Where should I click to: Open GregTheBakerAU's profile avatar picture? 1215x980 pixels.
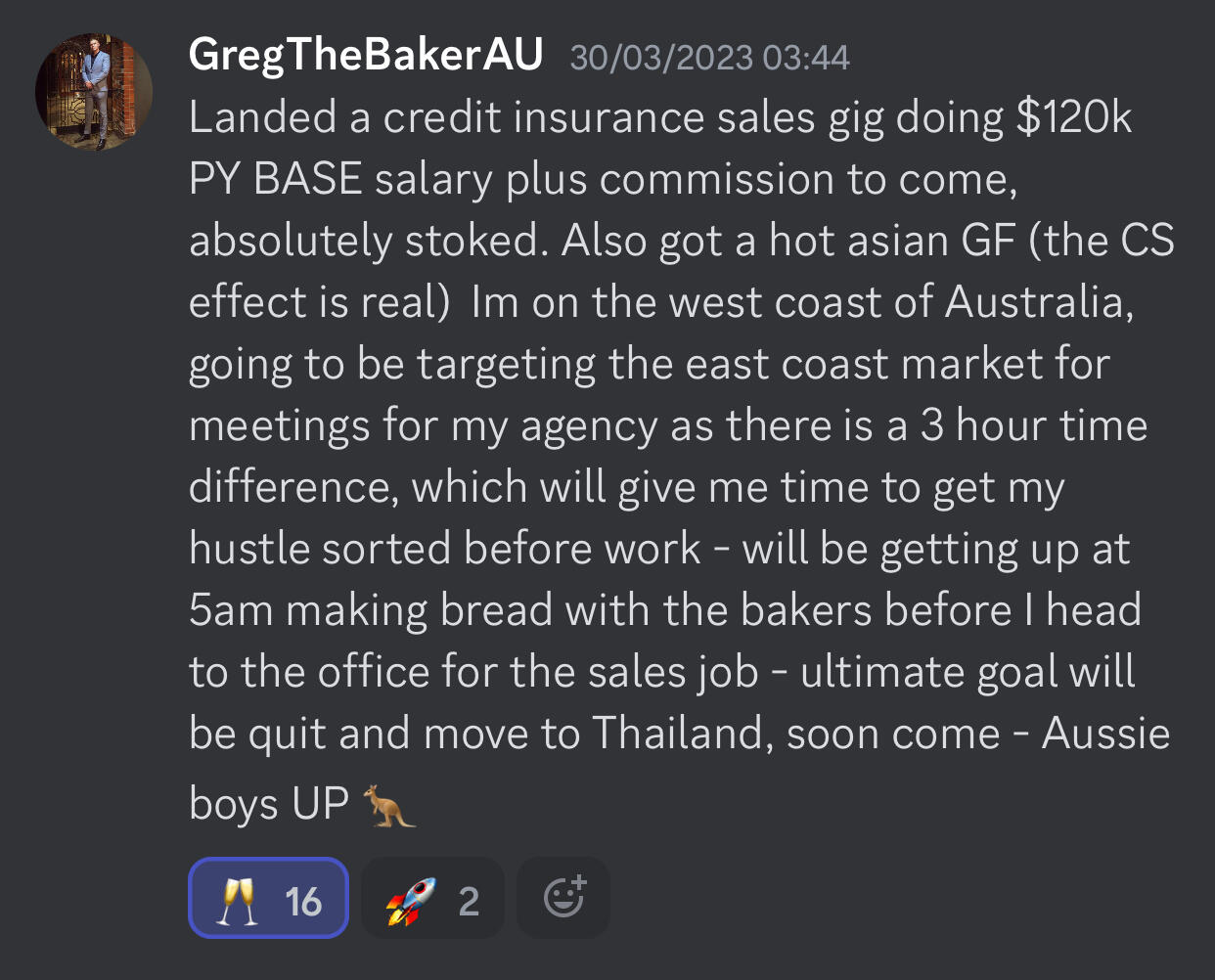click(x=94, y=92)
